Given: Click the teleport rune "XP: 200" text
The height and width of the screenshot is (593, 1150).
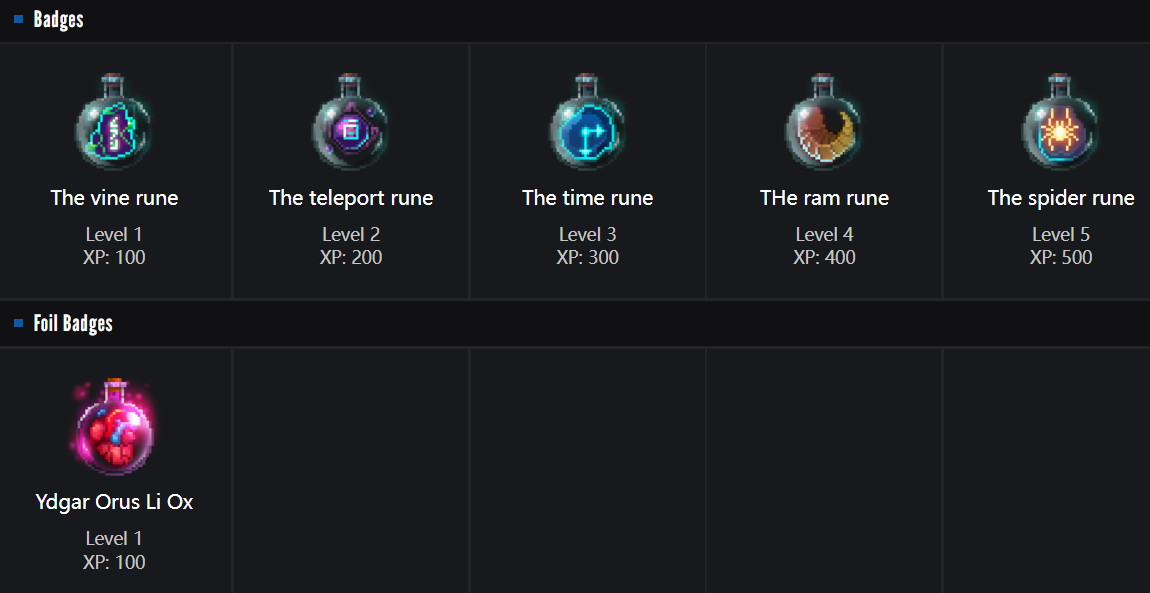Looking at the screenshot, I should click(351, 258).
